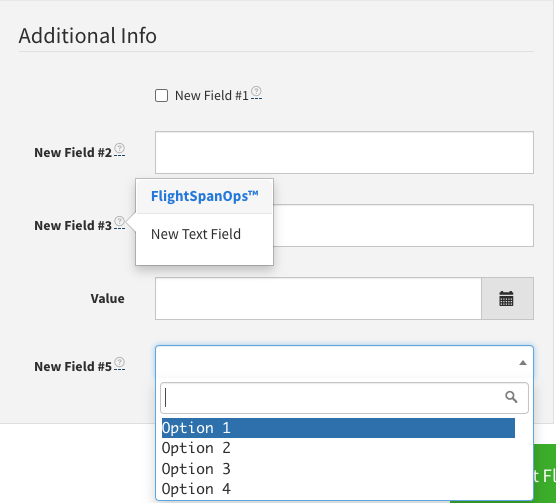Click help icon beside New Field #5
The width and height of the screenshot is (556, 503).
pyautogui.click(x=119, y=362)
